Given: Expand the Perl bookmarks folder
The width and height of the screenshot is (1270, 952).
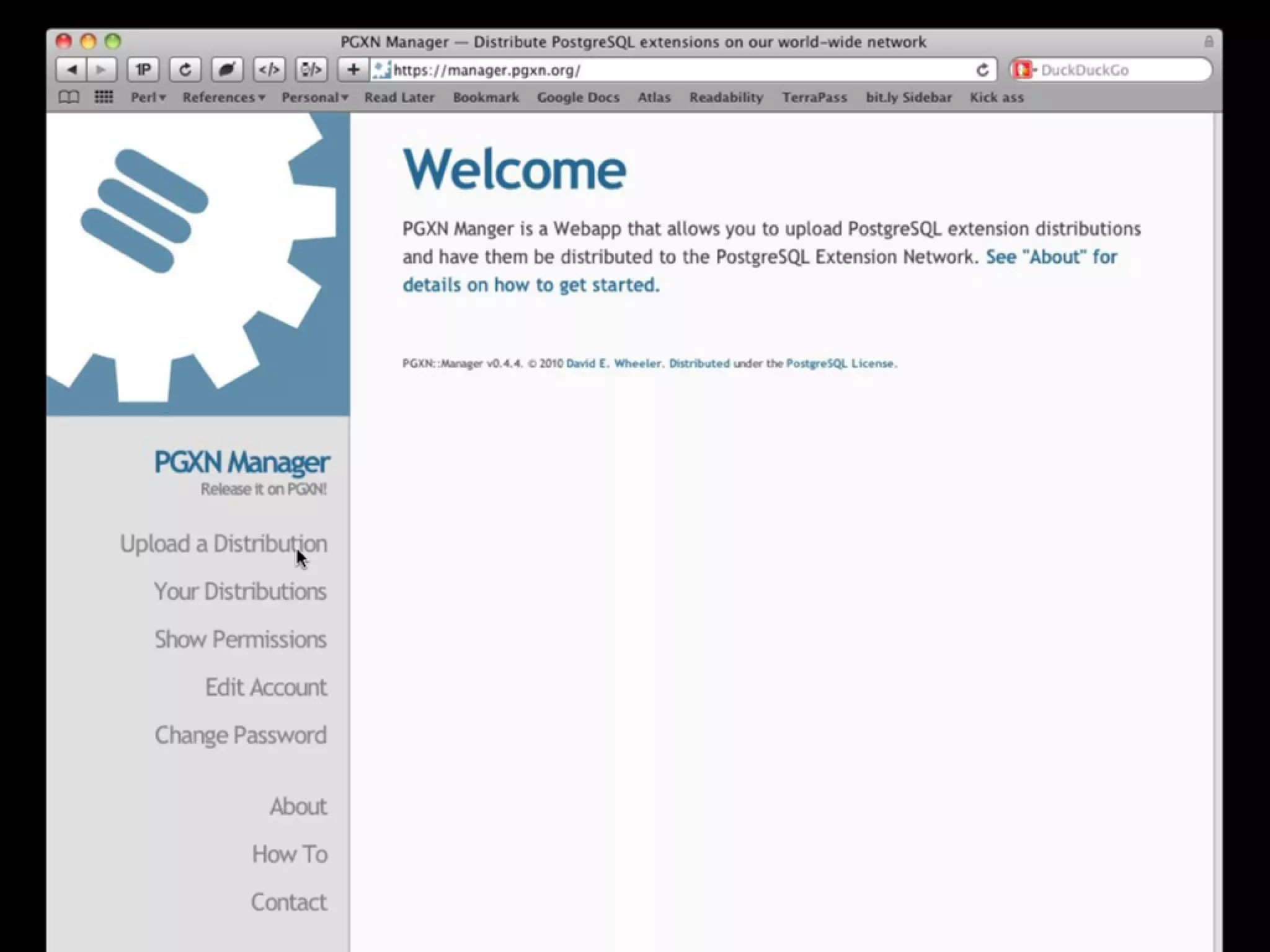Looking at the screenshot, I should pos(148,97).
